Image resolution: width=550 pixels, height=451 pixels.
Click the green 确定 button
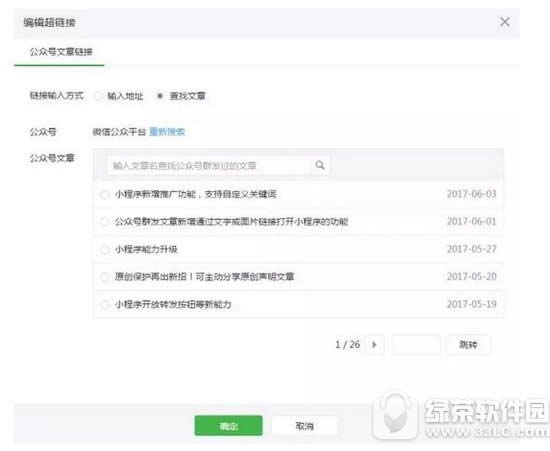click(x=228, y=426)
